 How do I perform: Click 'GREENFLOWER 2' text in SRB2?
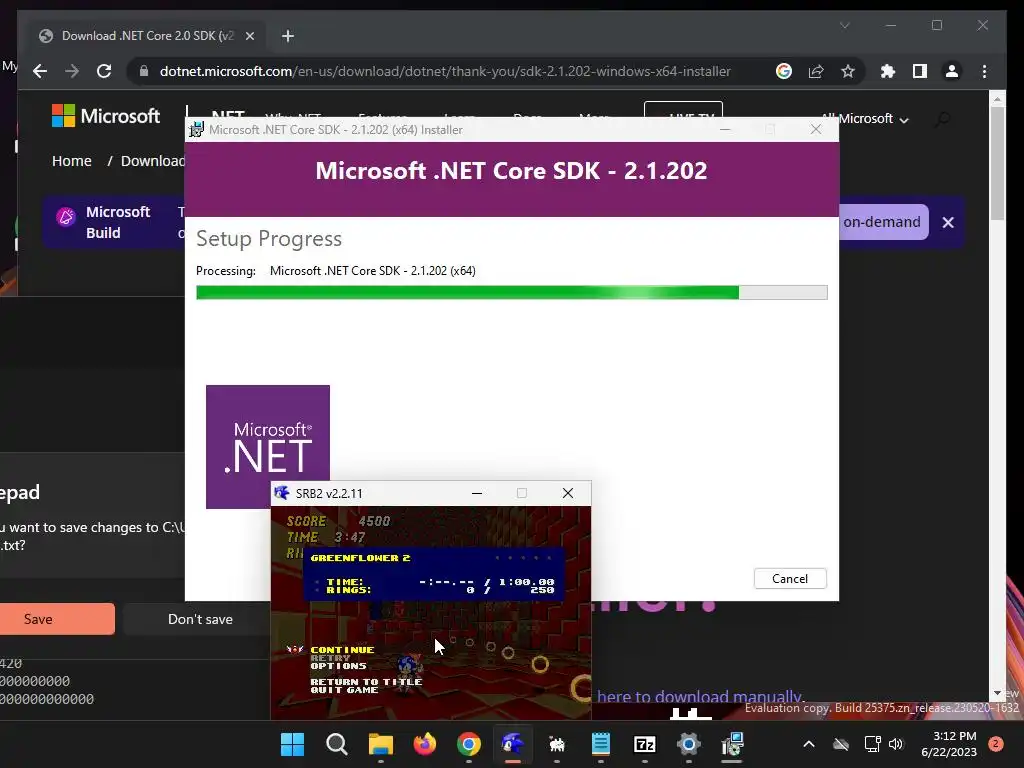click(x=360, y=558)
